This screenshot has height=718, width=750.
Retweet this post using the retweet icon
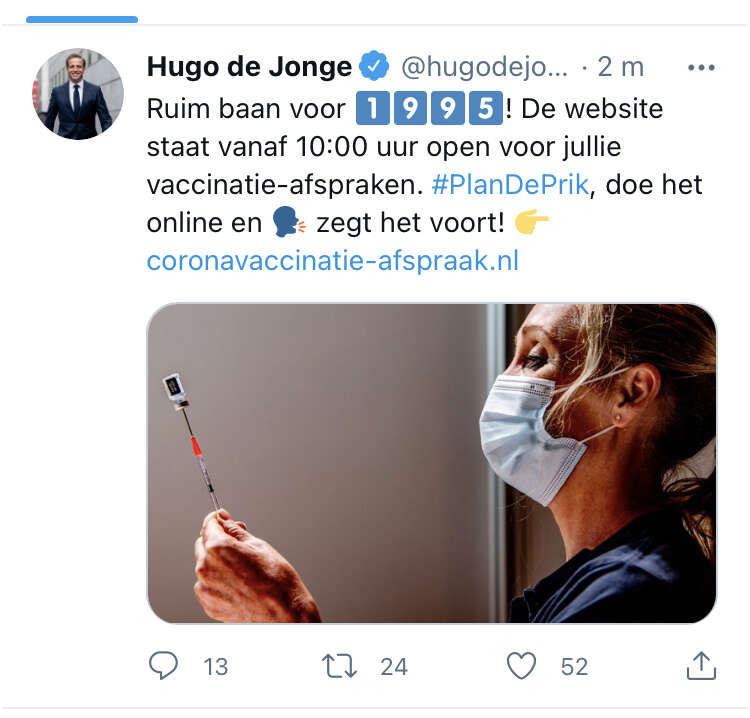point(339,666)
